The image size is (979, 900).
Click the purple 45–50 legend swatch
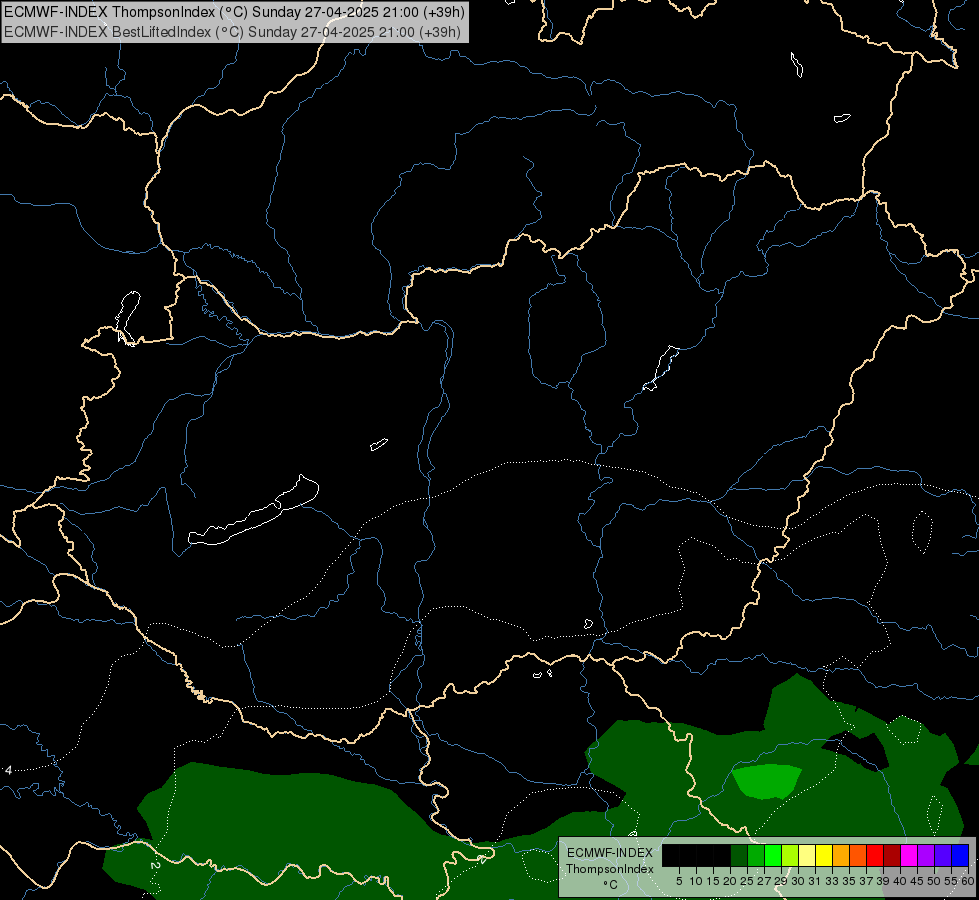pyautogui.click(x=926, y=855)
